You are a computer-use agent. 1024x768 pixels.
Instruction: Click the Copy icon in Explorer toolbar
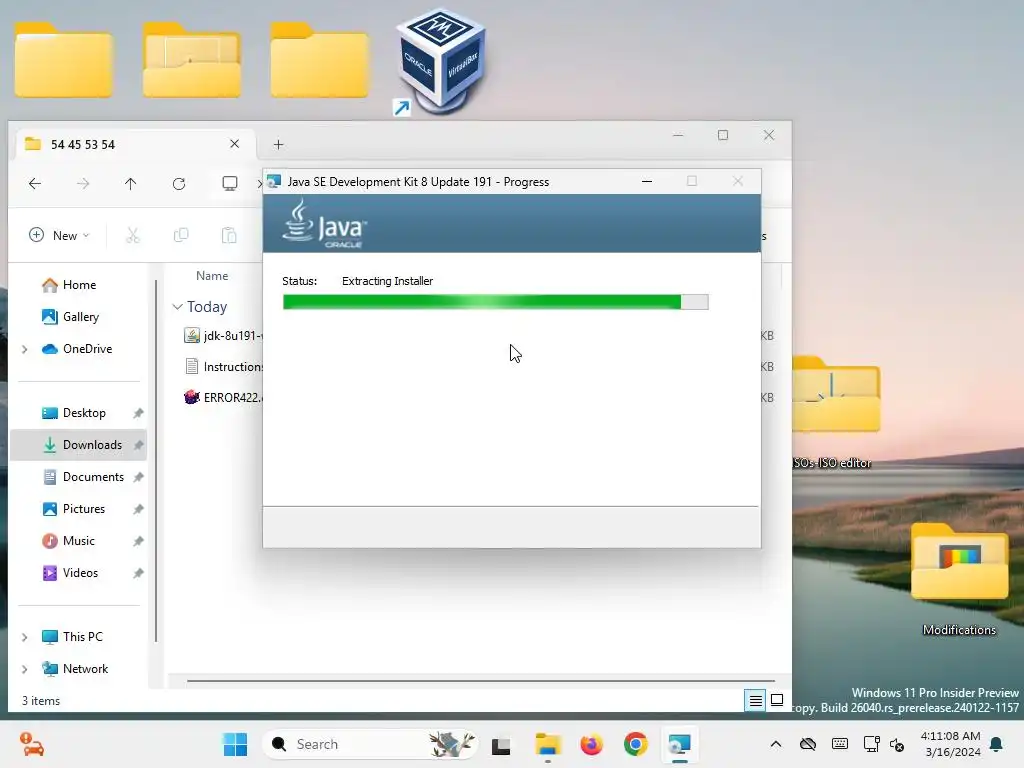pos(181,235)
